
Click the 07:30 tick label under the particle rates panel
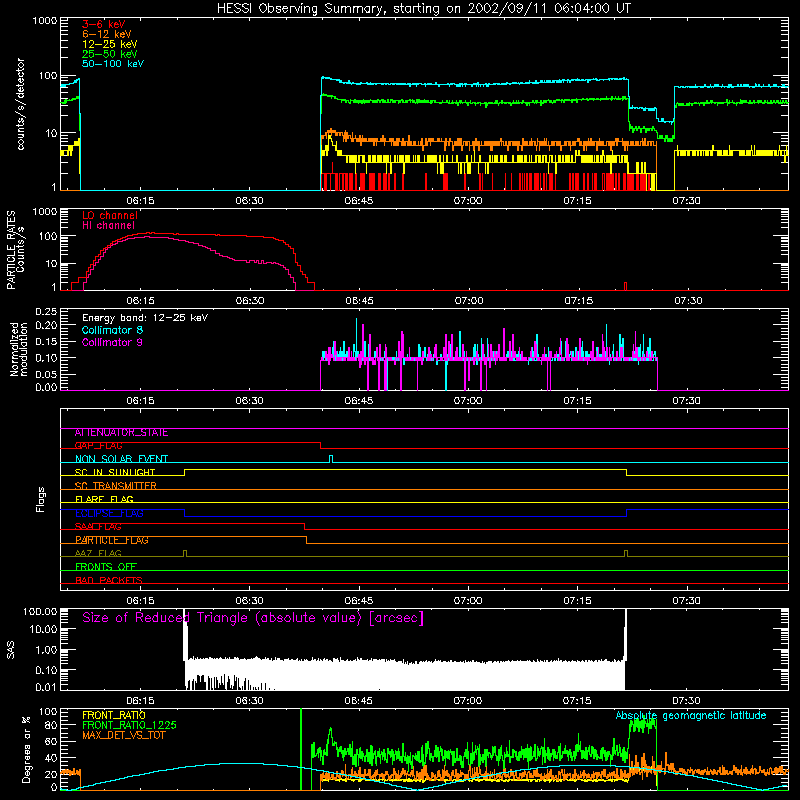point(688,301)
